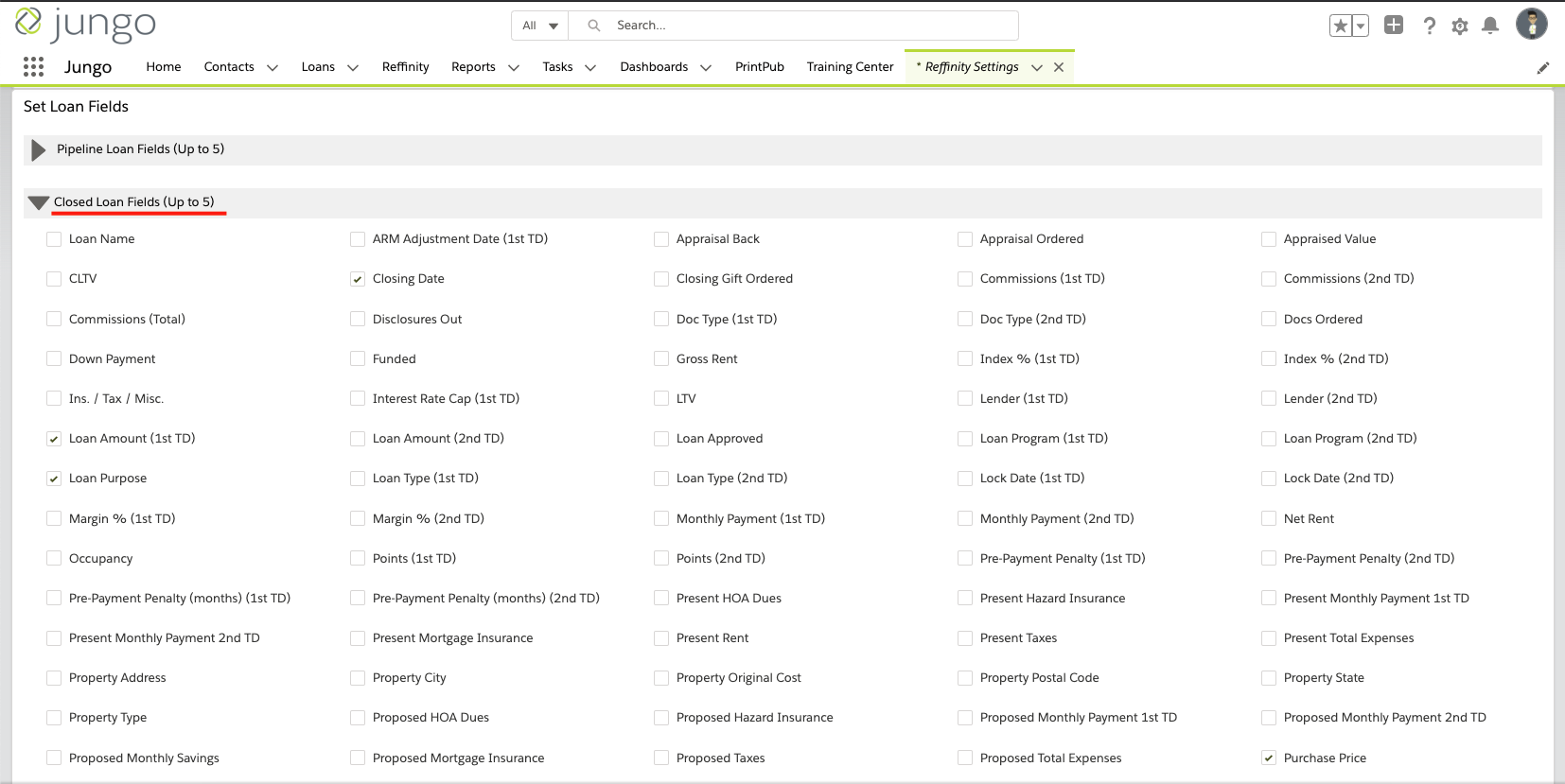The height and width of the screenshot is (784, 1565).
Task: Click in the global Search field
Action: 804,26
